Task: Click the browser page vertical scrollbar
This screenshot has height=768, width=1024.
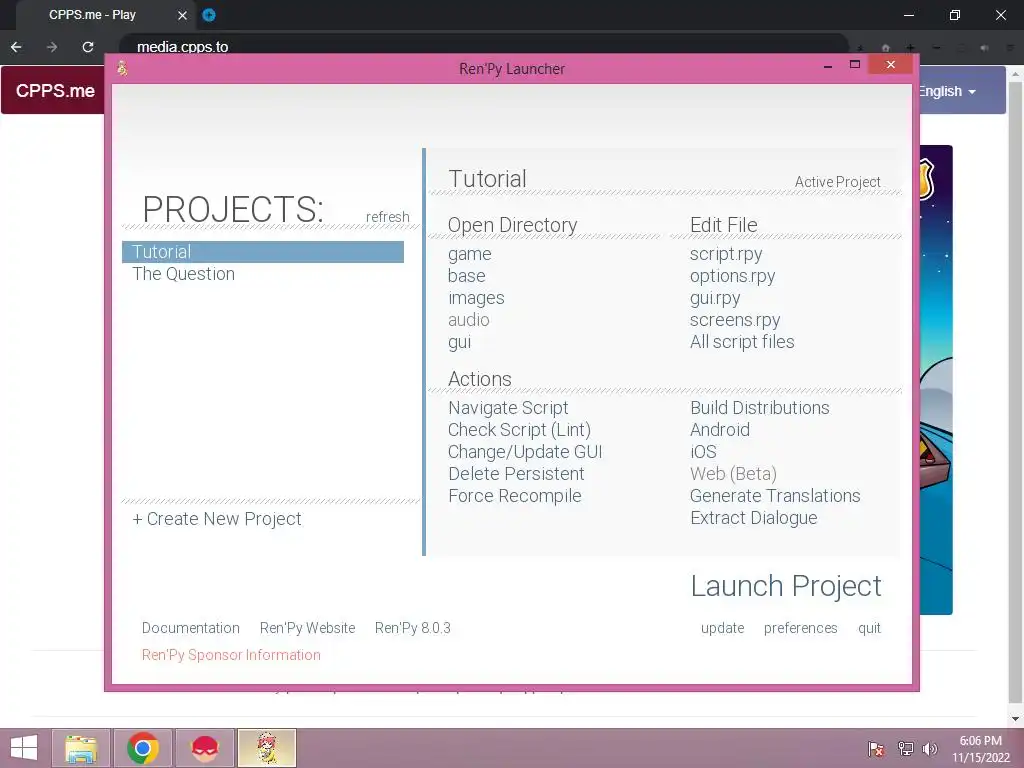Action: pos(1015,392)
